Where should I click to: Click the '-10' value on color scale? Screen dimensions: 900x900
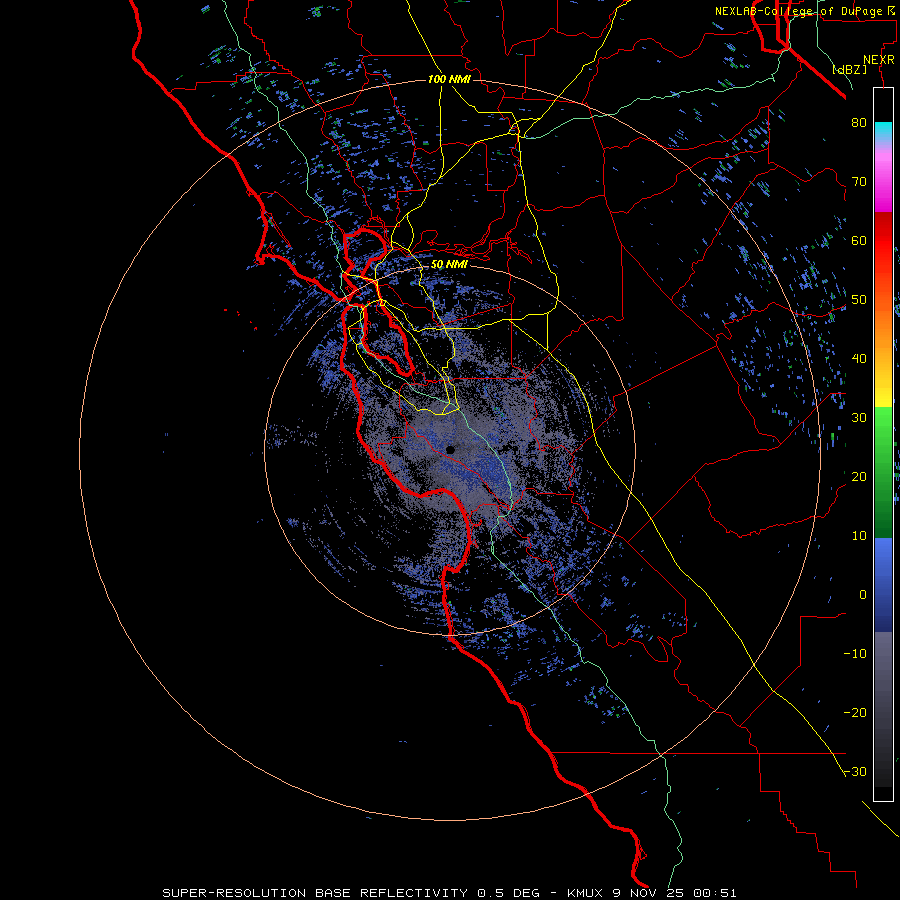tap(855, 654)
